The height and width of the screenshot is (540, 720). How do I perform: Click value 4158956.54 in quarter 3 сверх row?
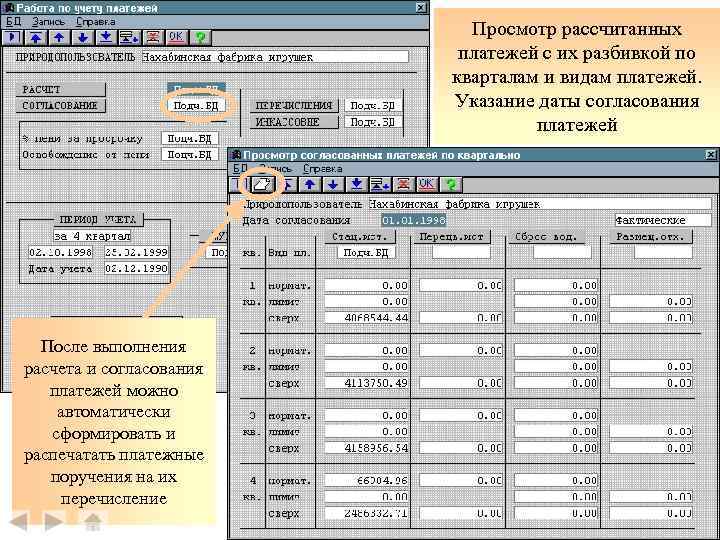tap(366, 448)
